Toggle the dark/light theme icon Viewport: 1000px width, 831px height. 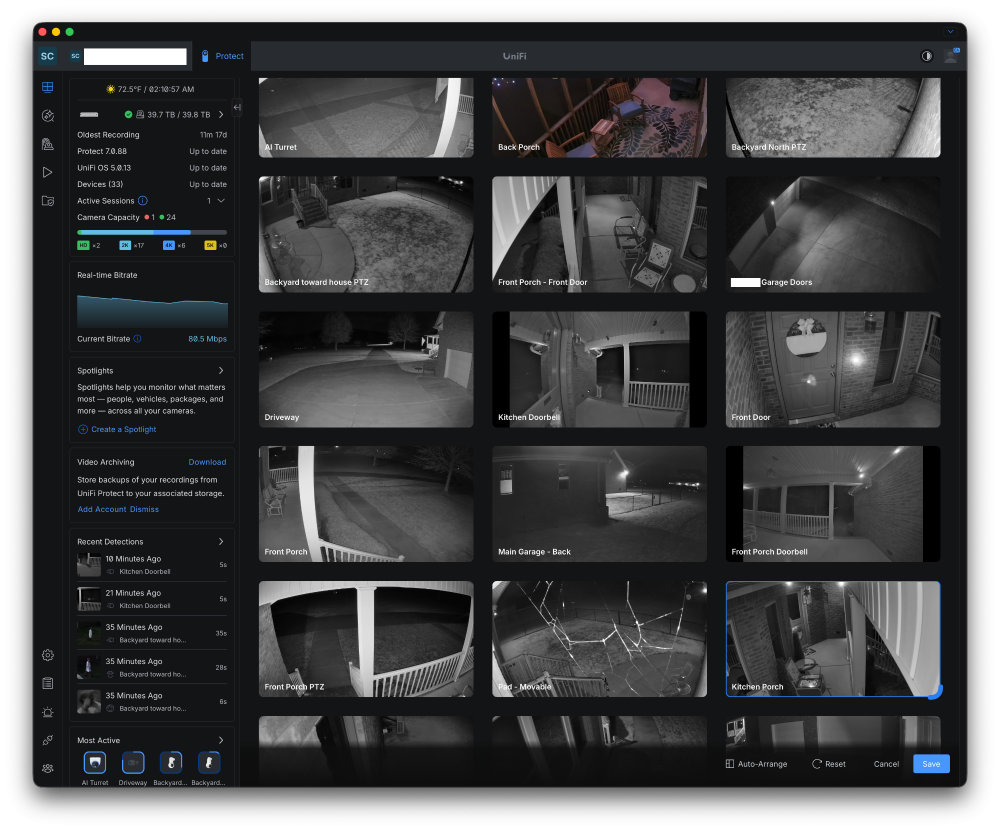click(x=926, y=56)
